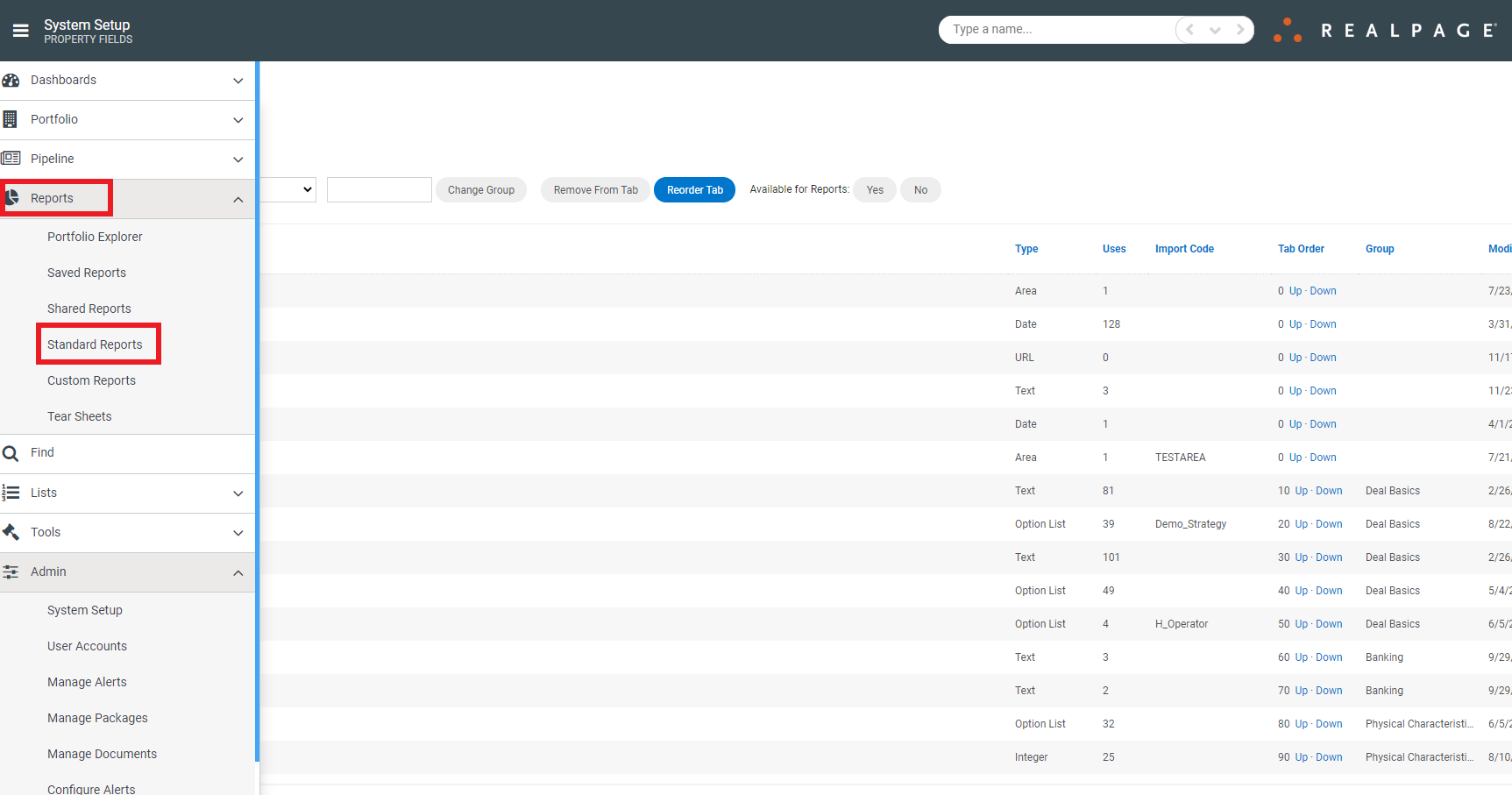This screenshot has width=1512, height=795.
Task: Click the hamburger menu in the header
Action: 20,30
